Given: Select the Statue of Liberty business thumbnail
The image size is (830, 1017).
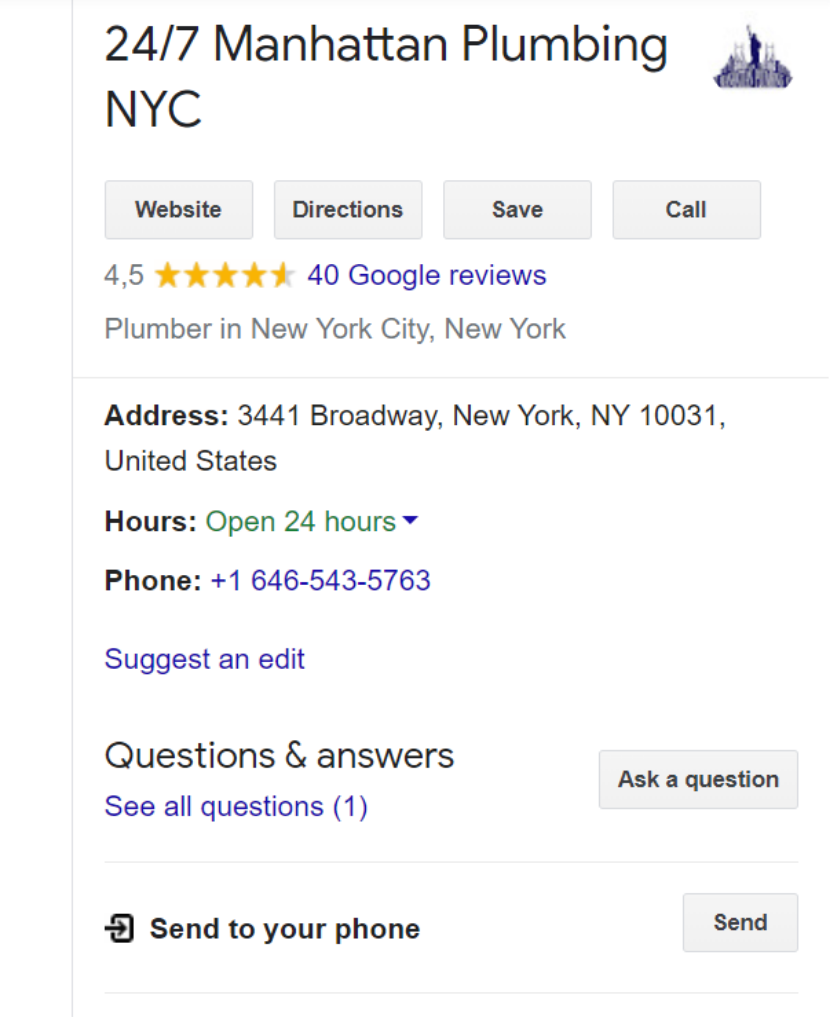Looking at the screenshot, I should click(x=752, y=57).
